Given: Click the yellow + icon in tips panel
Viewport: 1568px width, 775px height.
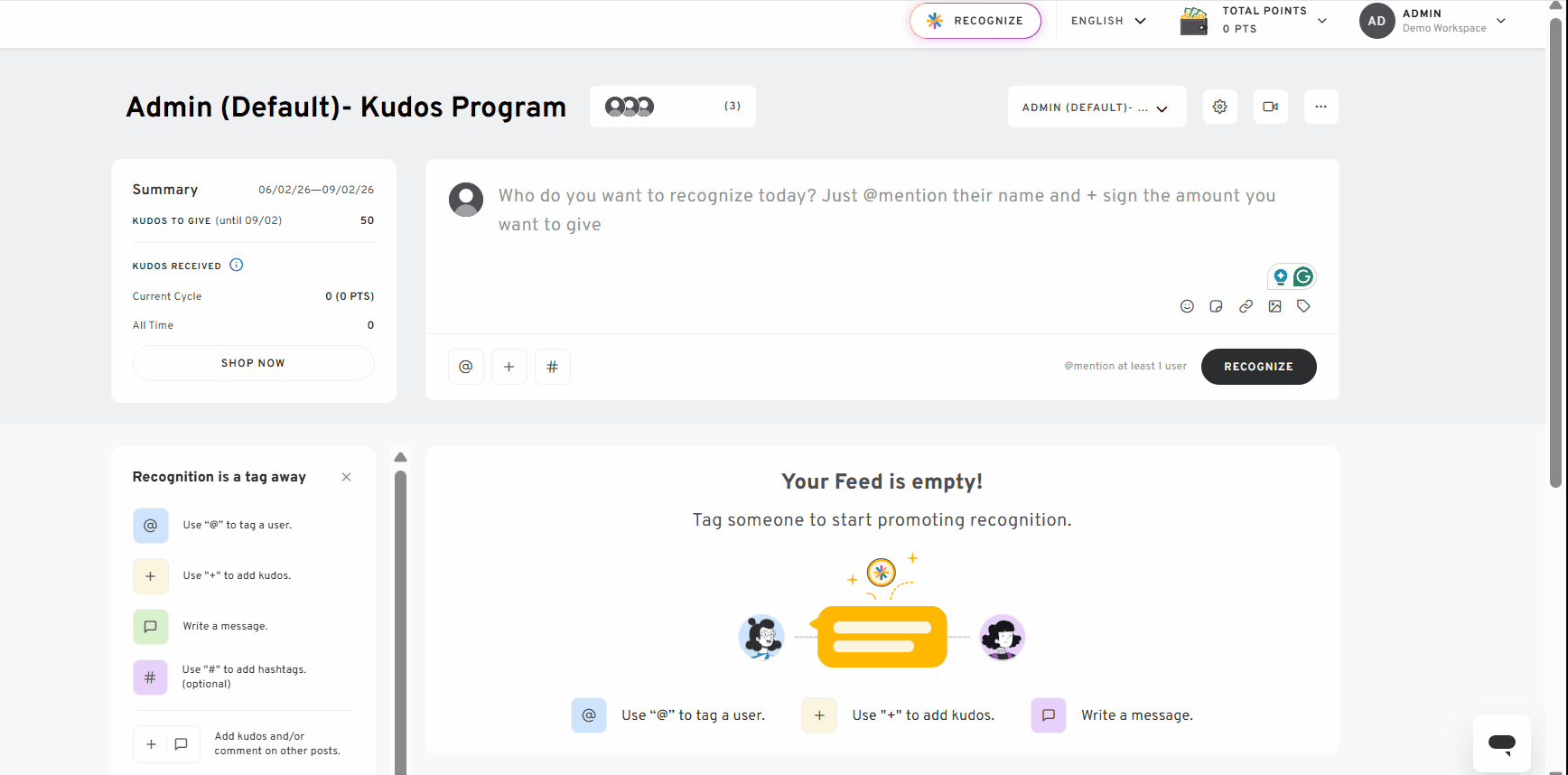Looking at the screenshot, I should coord(151,575).
